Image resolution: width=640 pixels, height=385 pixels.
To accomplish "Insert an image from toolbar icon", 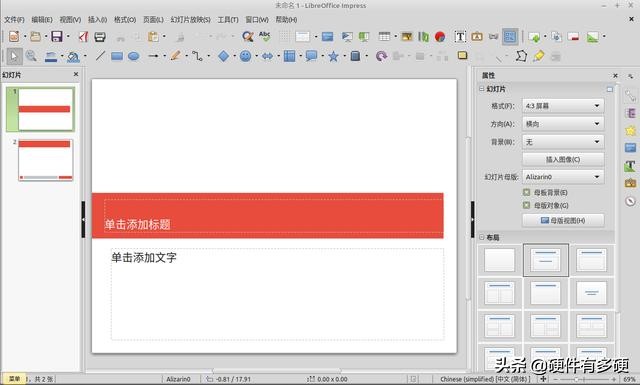I will [x=407, y=37].
